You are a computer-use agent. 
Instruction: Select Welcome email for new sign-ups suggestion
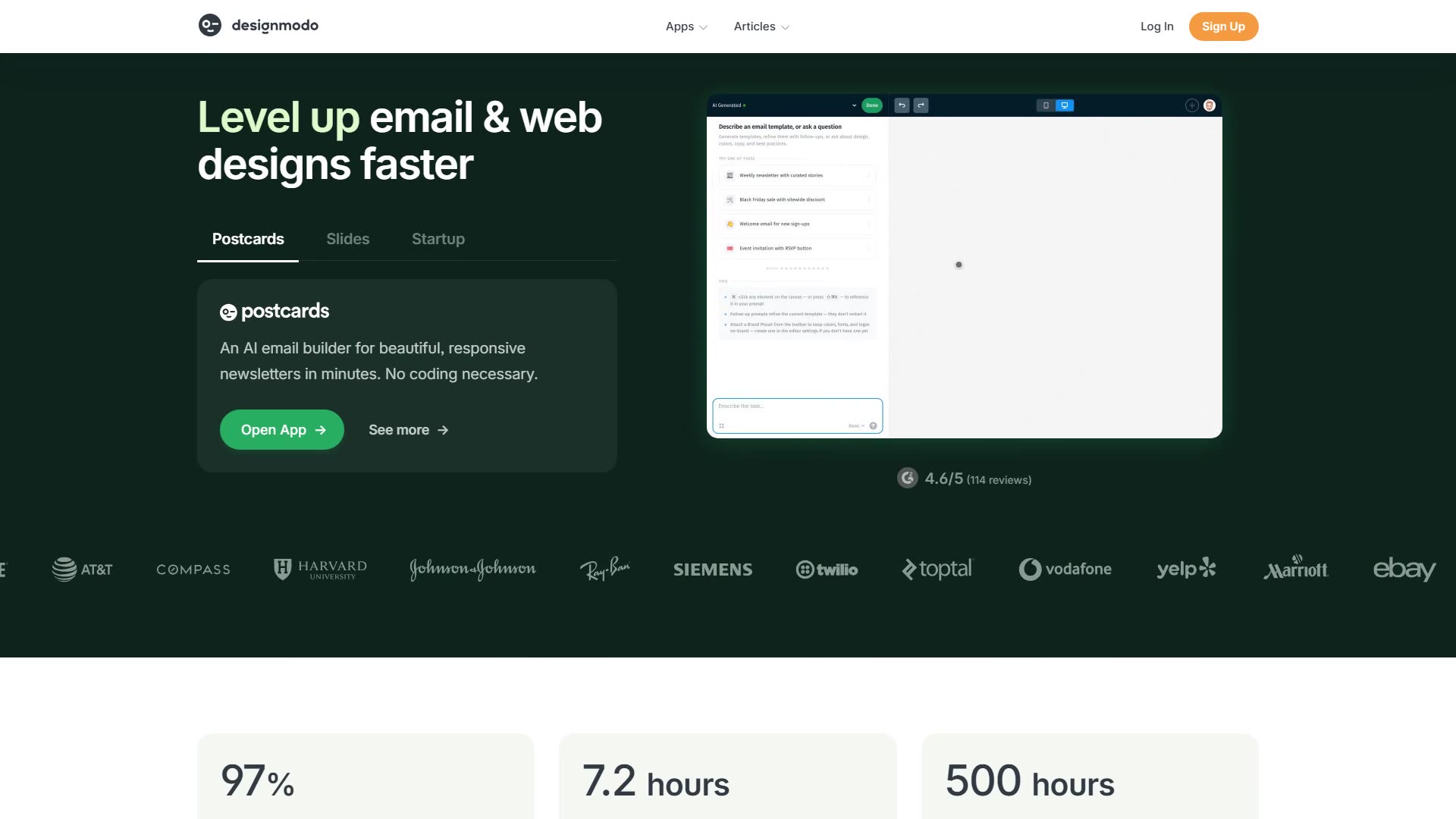(x=797, y=224)
